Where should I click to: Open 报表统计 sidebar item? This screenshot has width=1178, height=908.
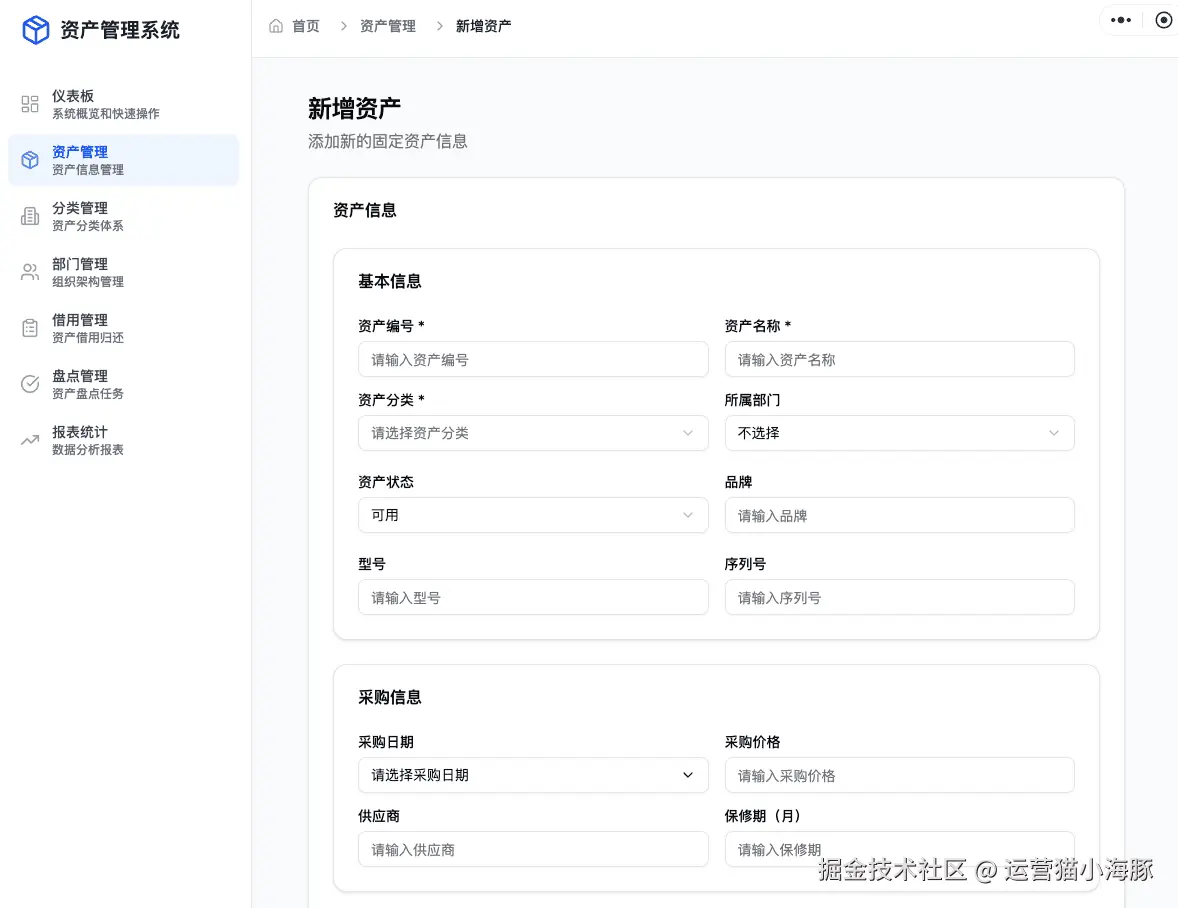(123, 440)
